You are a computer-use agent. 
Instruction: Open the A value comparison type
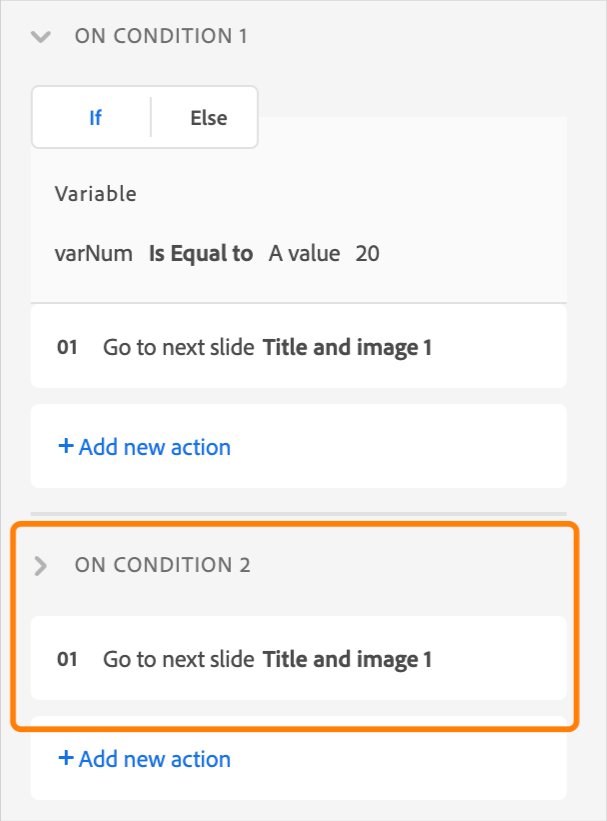[x=304, y=254]
